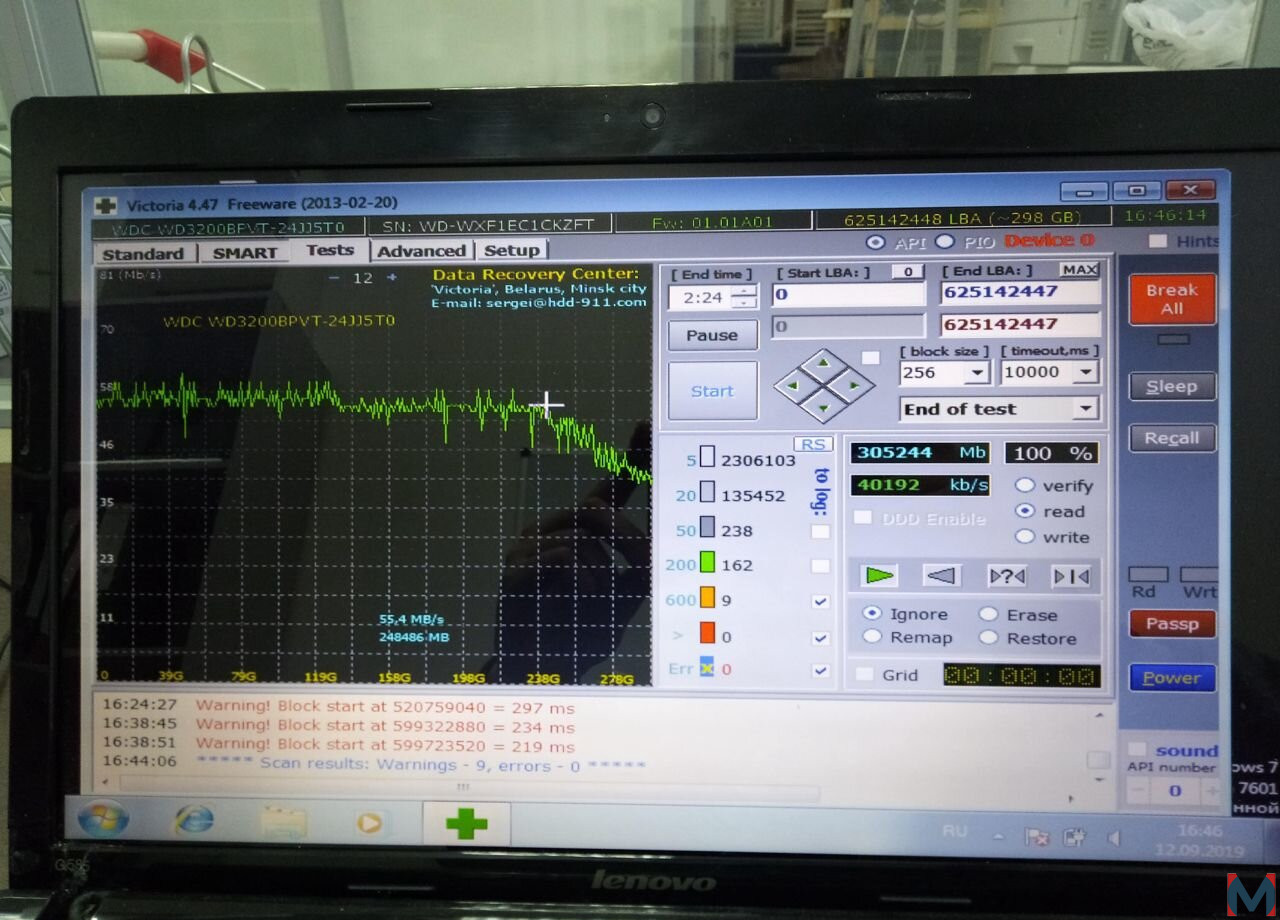Click the Victoria green cross taskbar button
The image size is (1280, 920).
[x=466, y=824]
